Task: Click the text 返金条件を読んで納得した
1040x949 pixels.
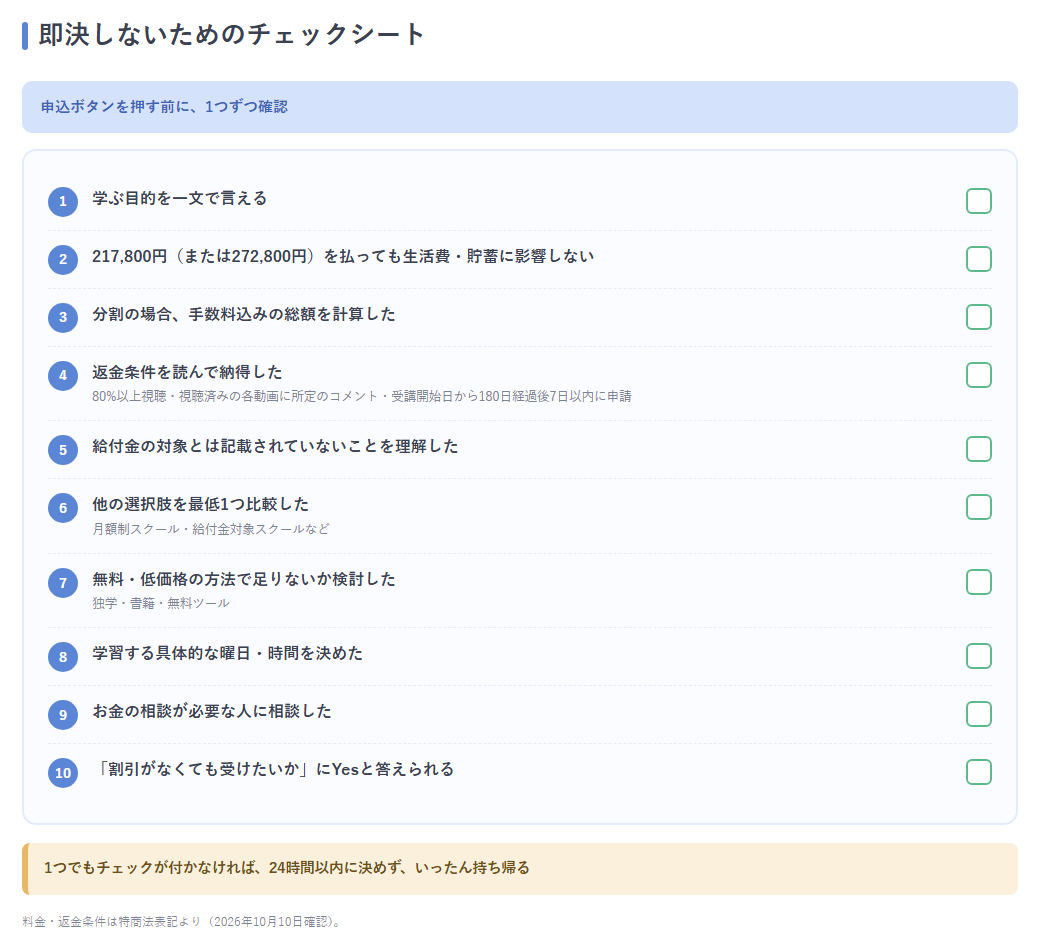Action: 187,372
